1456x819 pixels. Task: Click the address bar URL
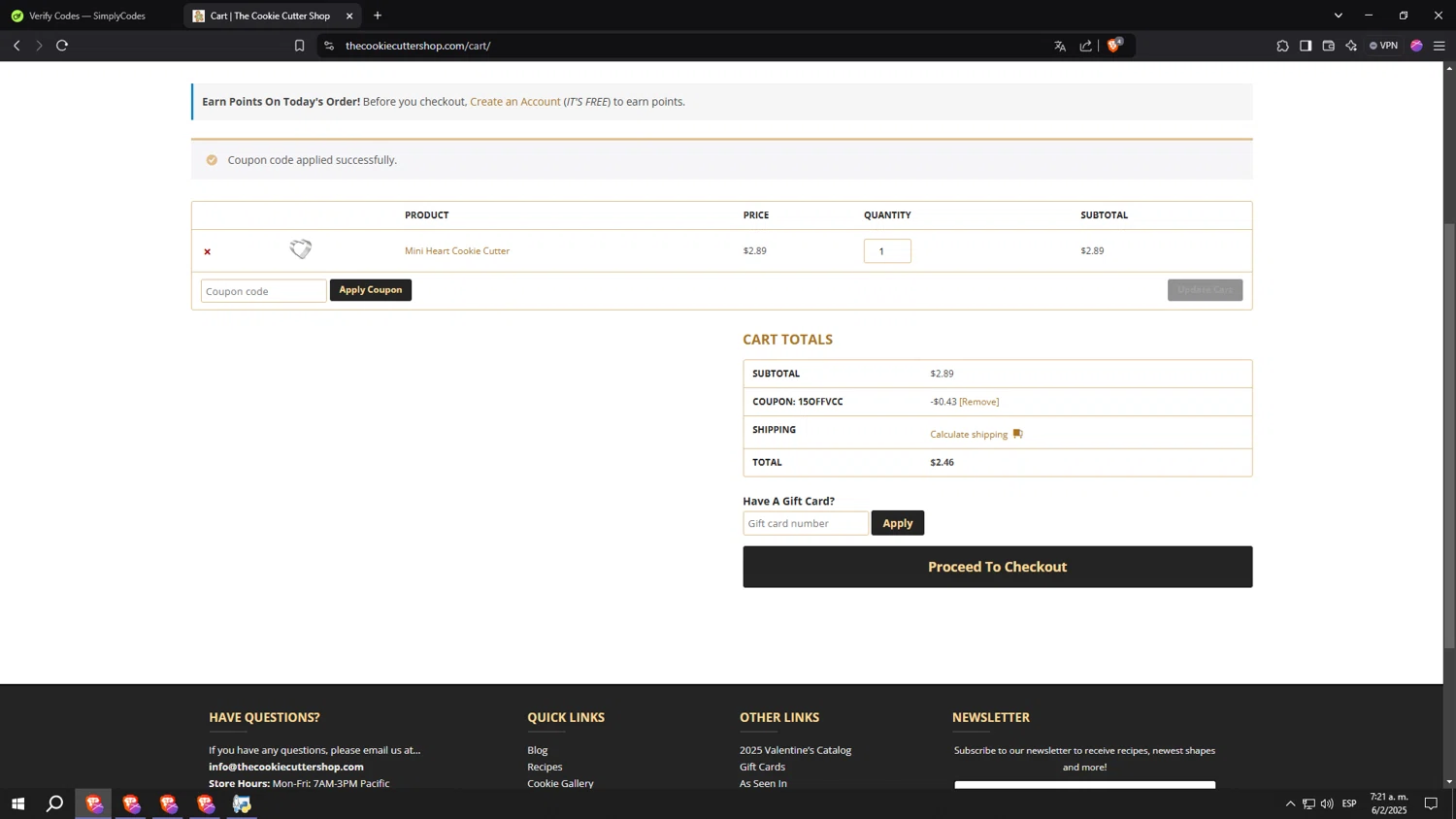(x=417, y=46)
